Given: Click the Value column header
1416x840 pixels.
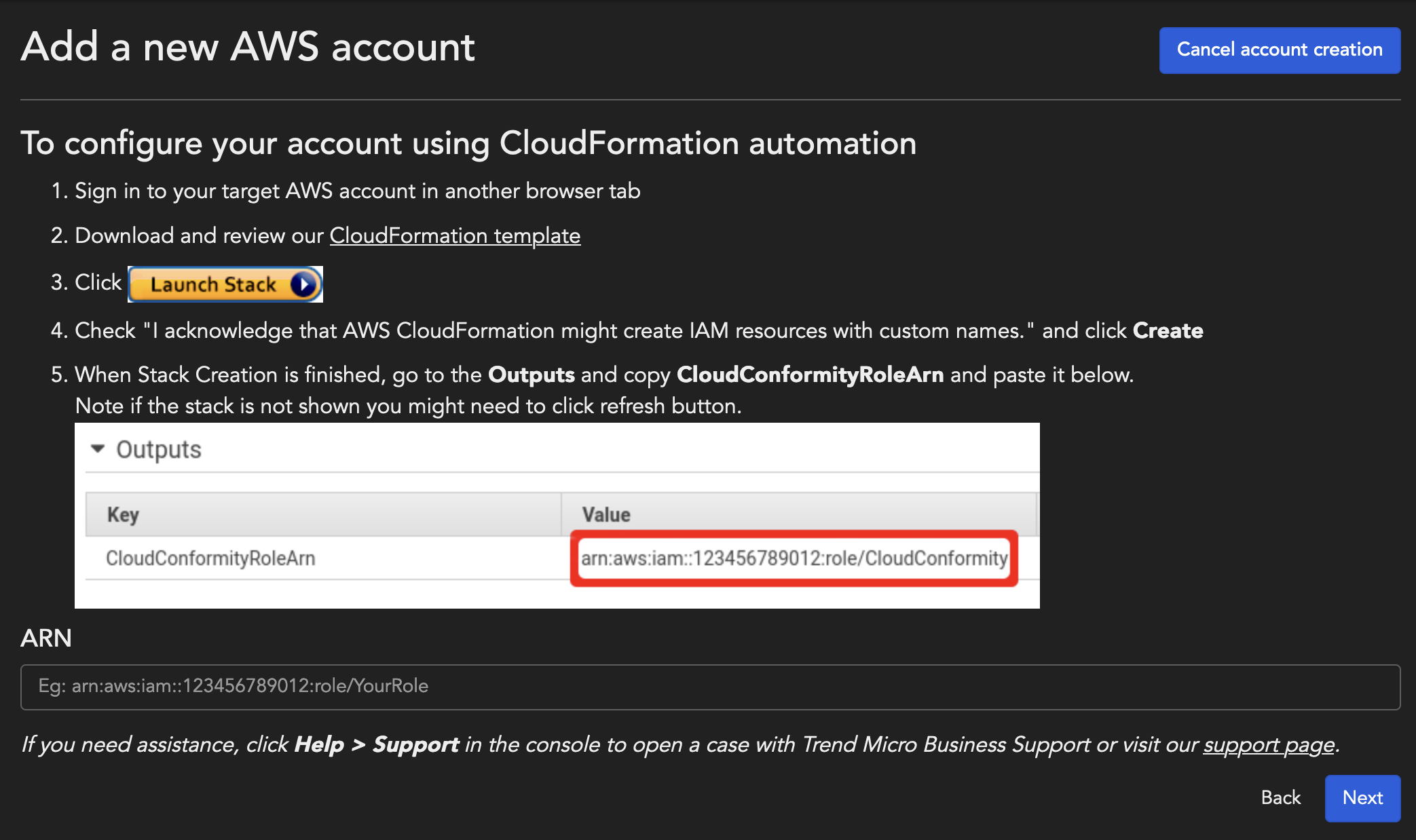Looking at the screenshot, I should (x=606, y=514).
